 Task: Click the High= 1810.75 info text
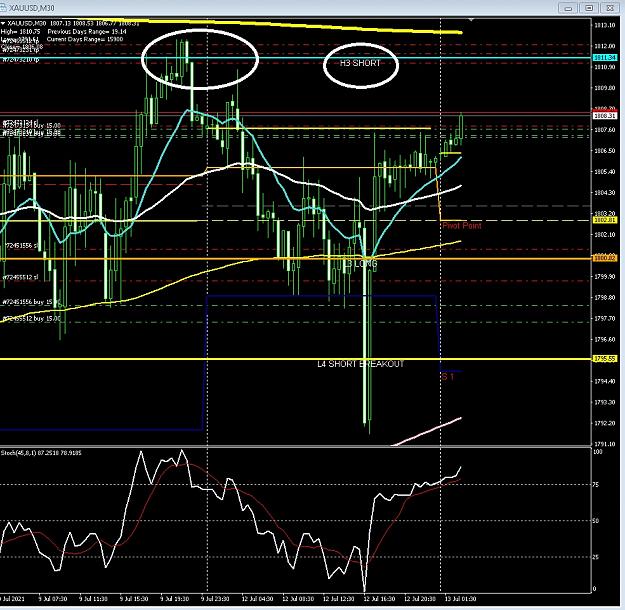pos(20,31)
